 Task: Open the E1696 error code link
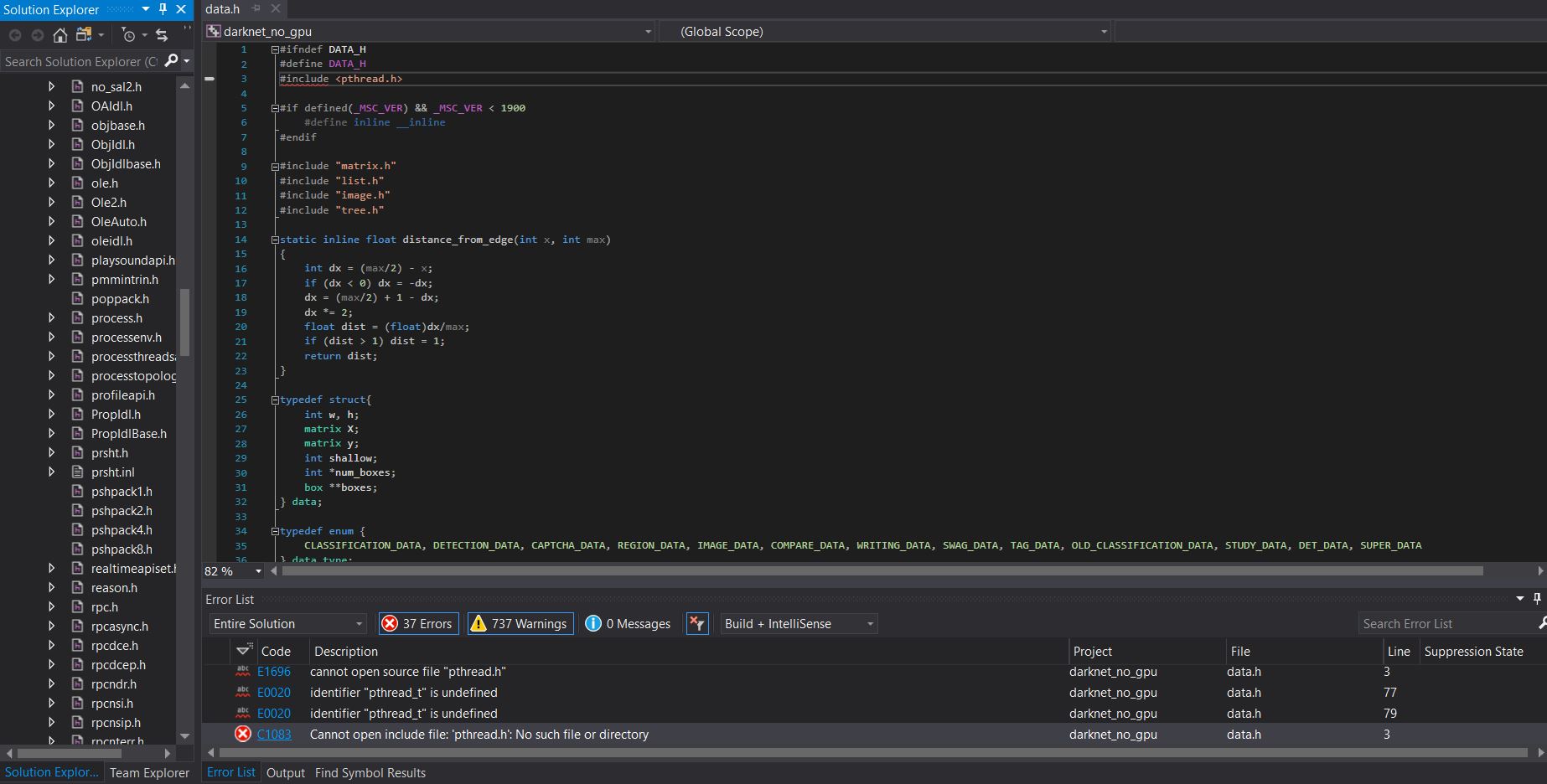274,672
